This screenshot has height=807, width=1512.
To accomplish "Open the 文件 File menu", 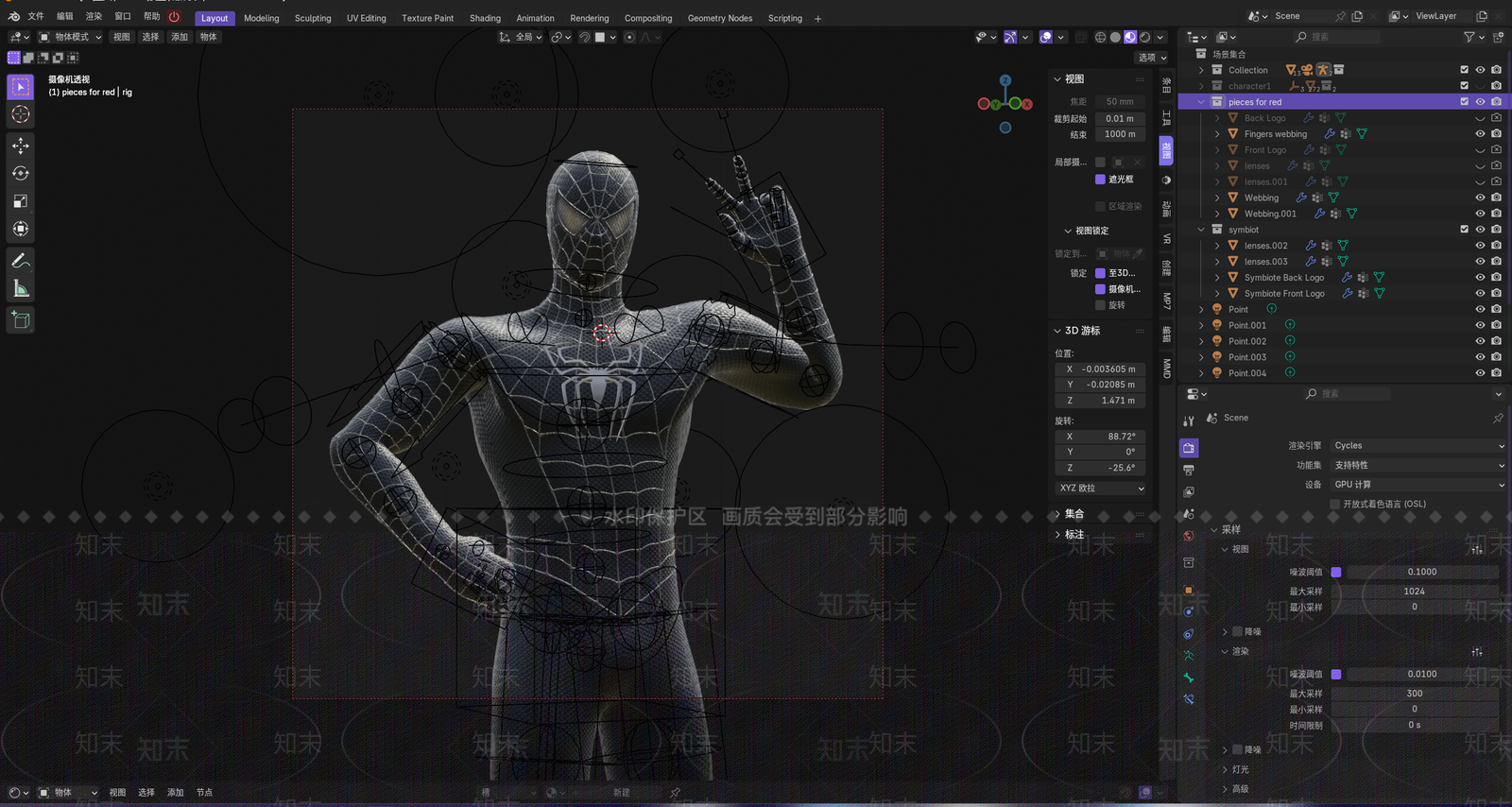I will [x=36, y=16].
